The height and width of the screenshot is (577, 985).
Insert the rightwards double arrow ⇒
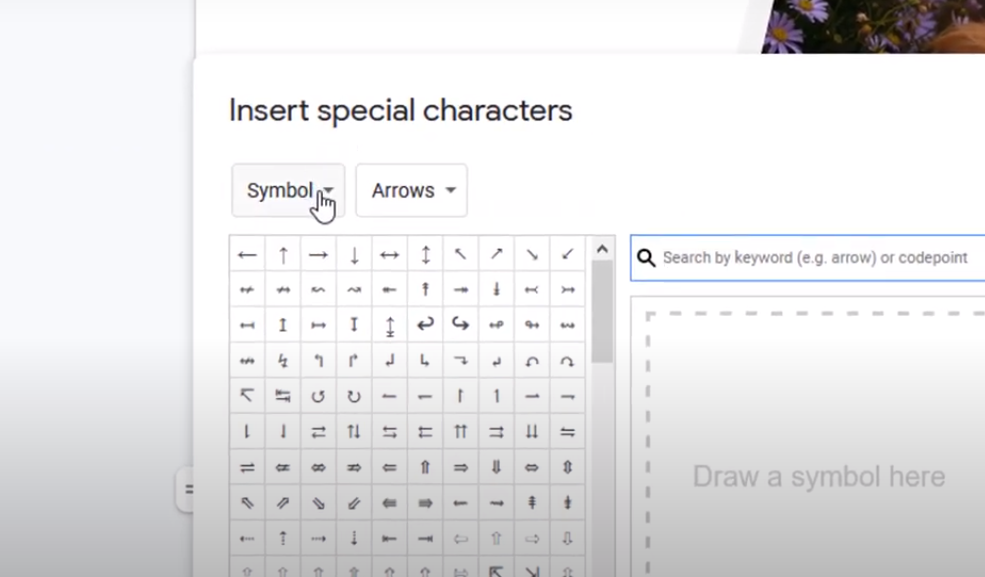pyautogui.click(x=460, y=467)
